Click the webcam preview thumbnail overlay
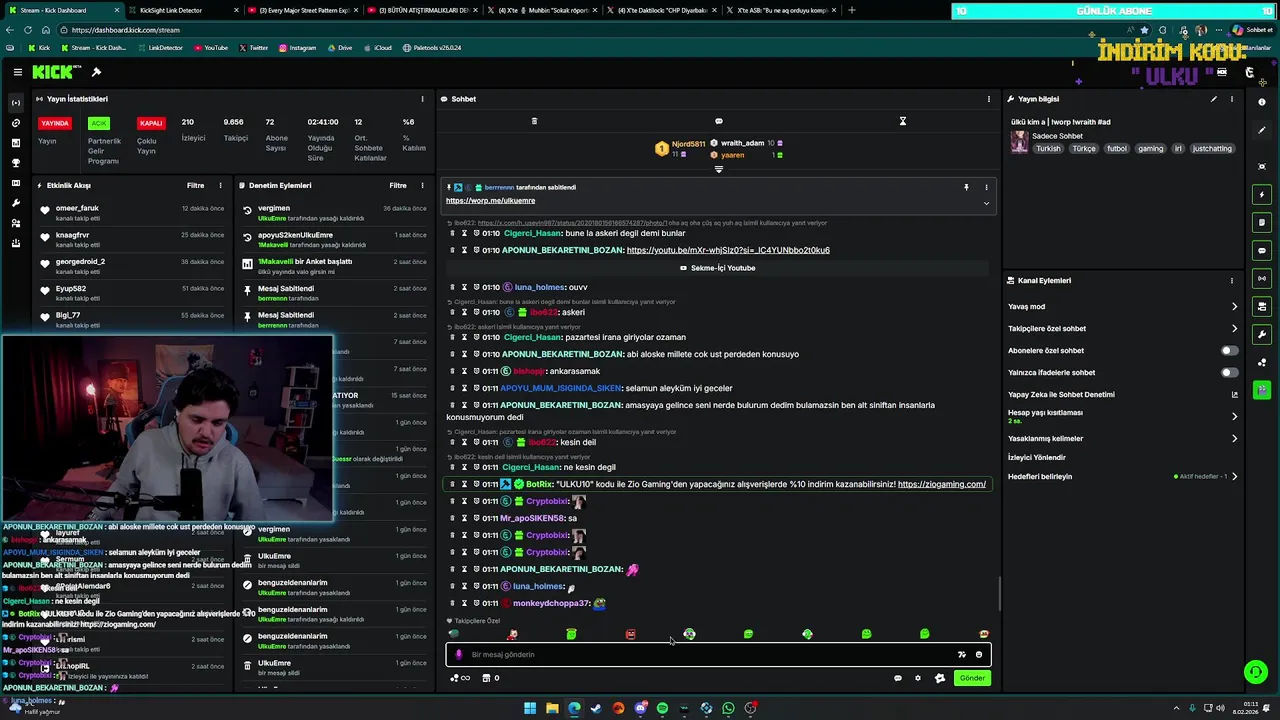The width and height of the screenshot is (1280, 720). point(166,428)
